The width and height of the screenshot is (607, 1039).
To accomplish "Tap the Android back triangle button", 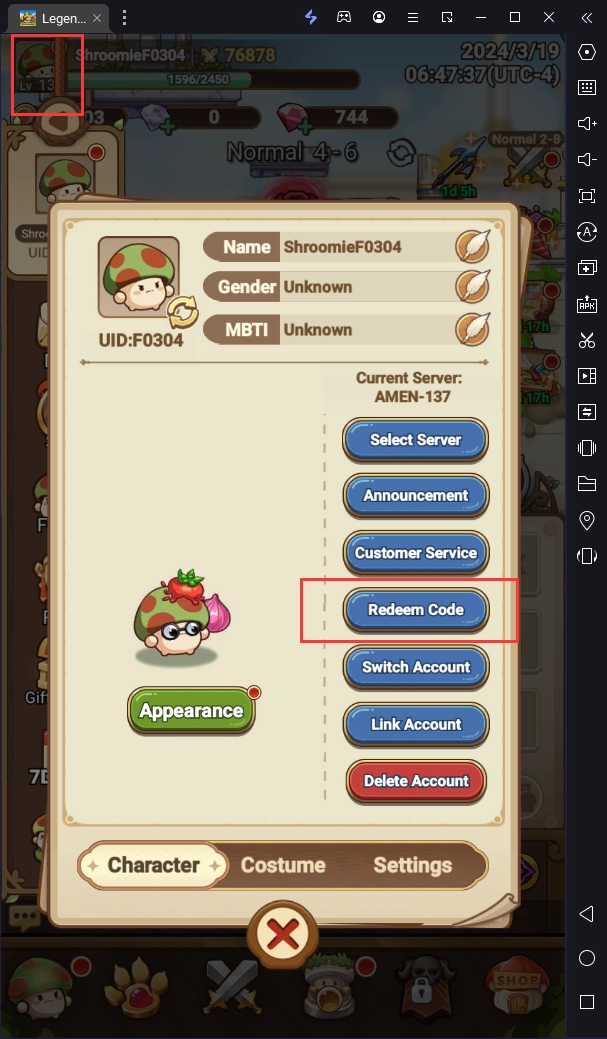I will tap(586, 914).
